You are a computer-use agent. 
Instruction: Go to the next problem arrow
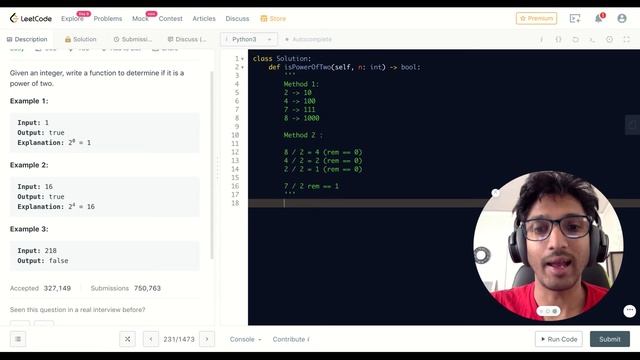(207, 339)
